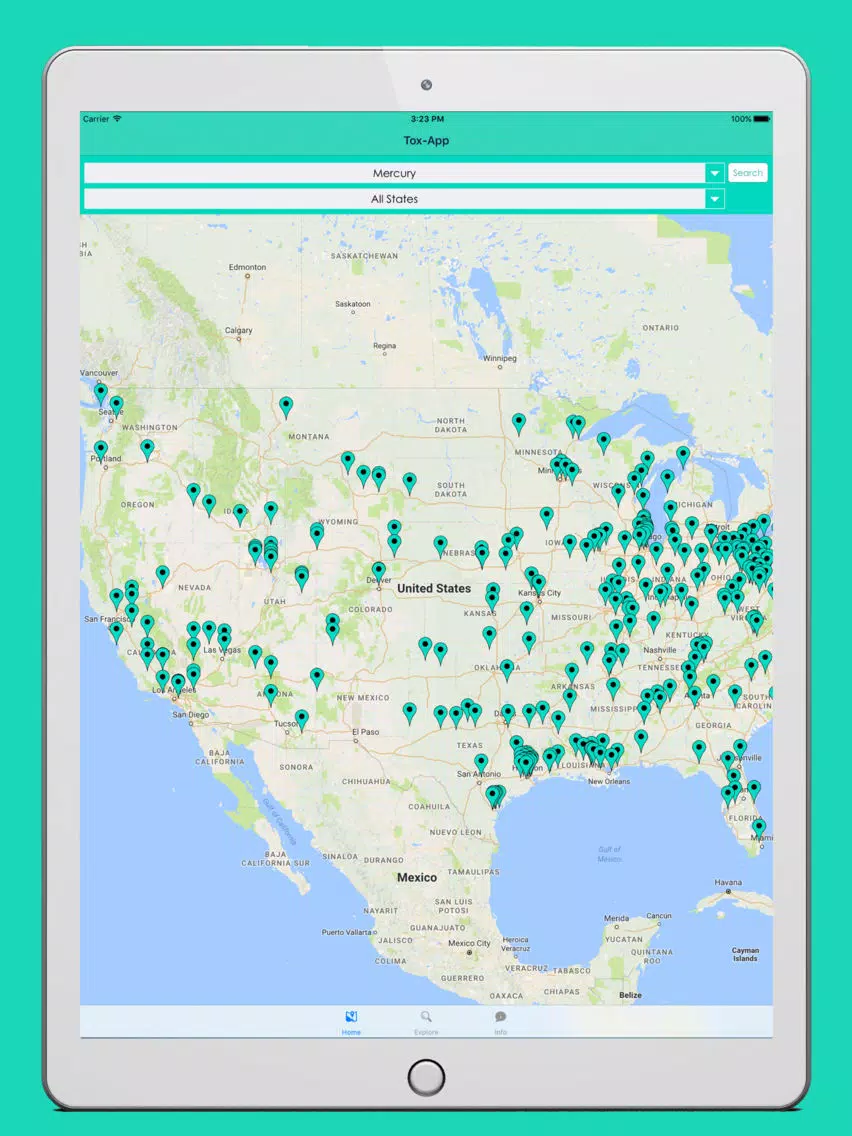Tap the map pin near Miami
The image size is (852, 1136).
759,828
